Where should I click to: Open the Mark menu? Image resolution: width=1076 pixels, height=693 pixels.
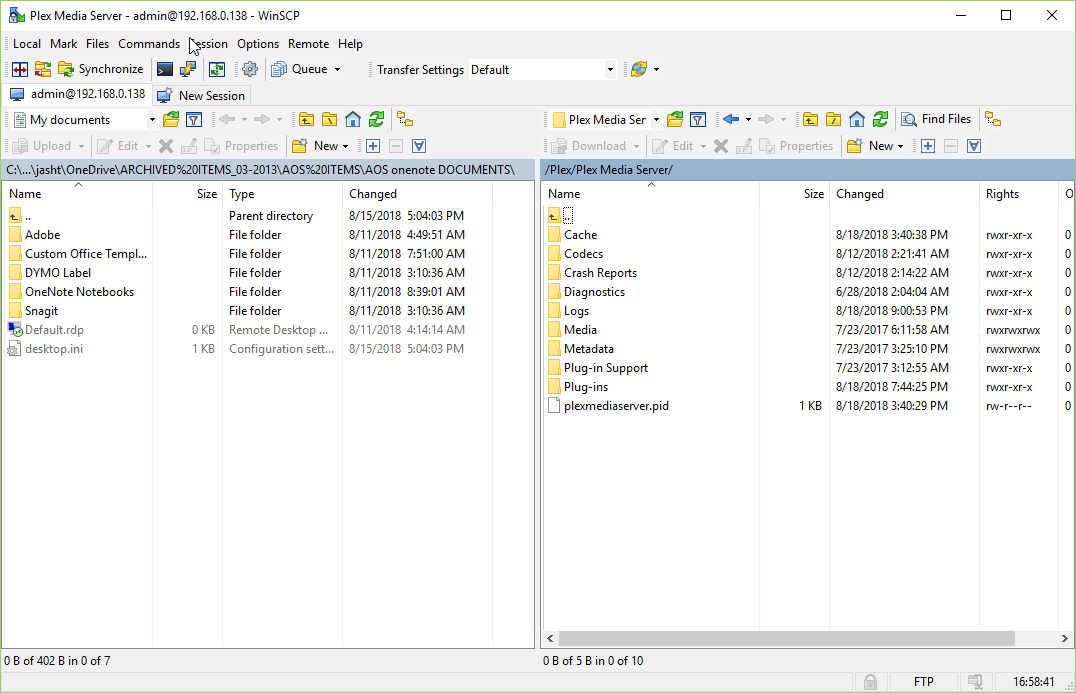click(x=64, y=44)
